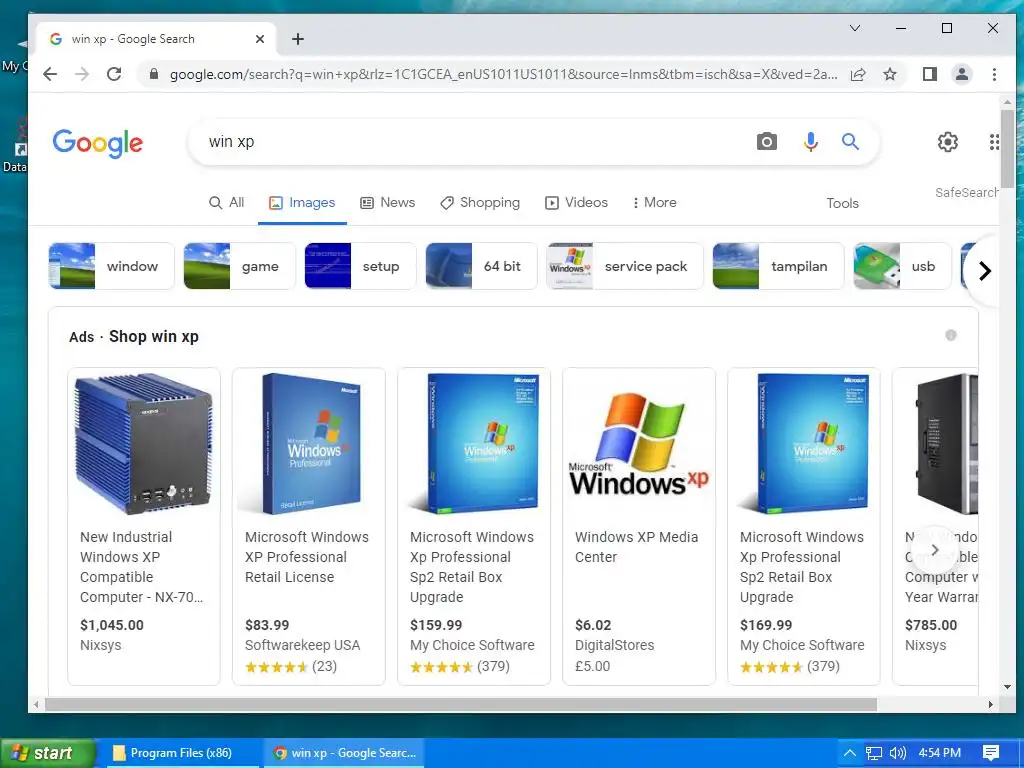This screenshot has width=1024, height=768.
Task: Filter images by 64 bit chip
Action: pyautogui.click(x=481, y=266)
